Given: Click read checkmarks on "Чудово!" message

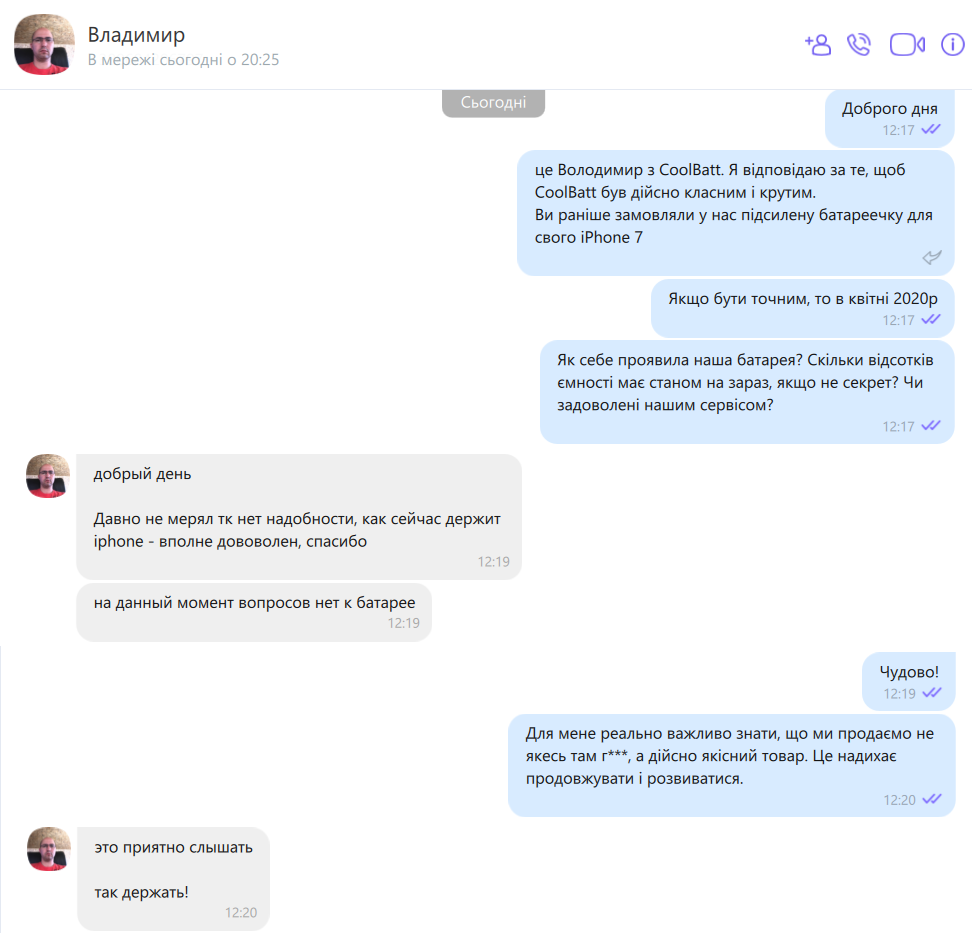Looking at the screenshot, I should pyautogui.click(x=932, y=693).
